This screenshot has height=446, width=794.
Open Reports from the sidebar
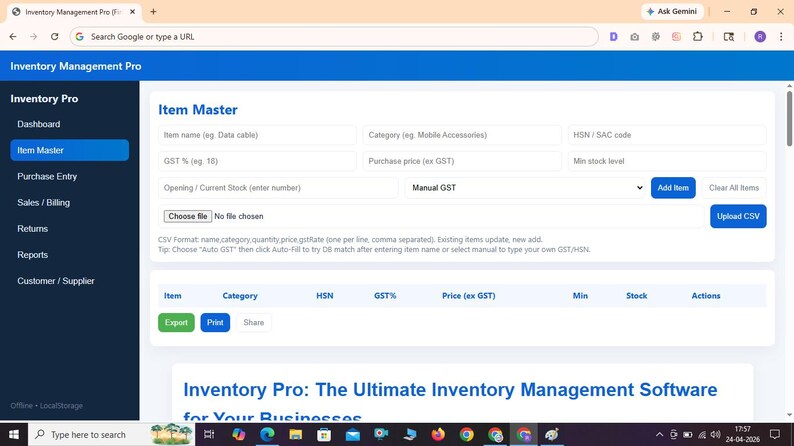pyautogui.click(x=69, y=255)
